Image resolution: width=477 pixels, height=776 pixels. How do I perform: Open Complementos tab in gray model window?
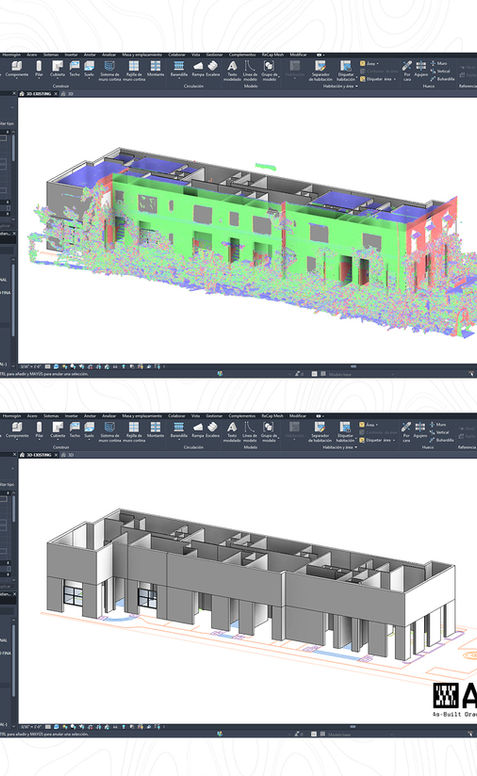(242, 416)
